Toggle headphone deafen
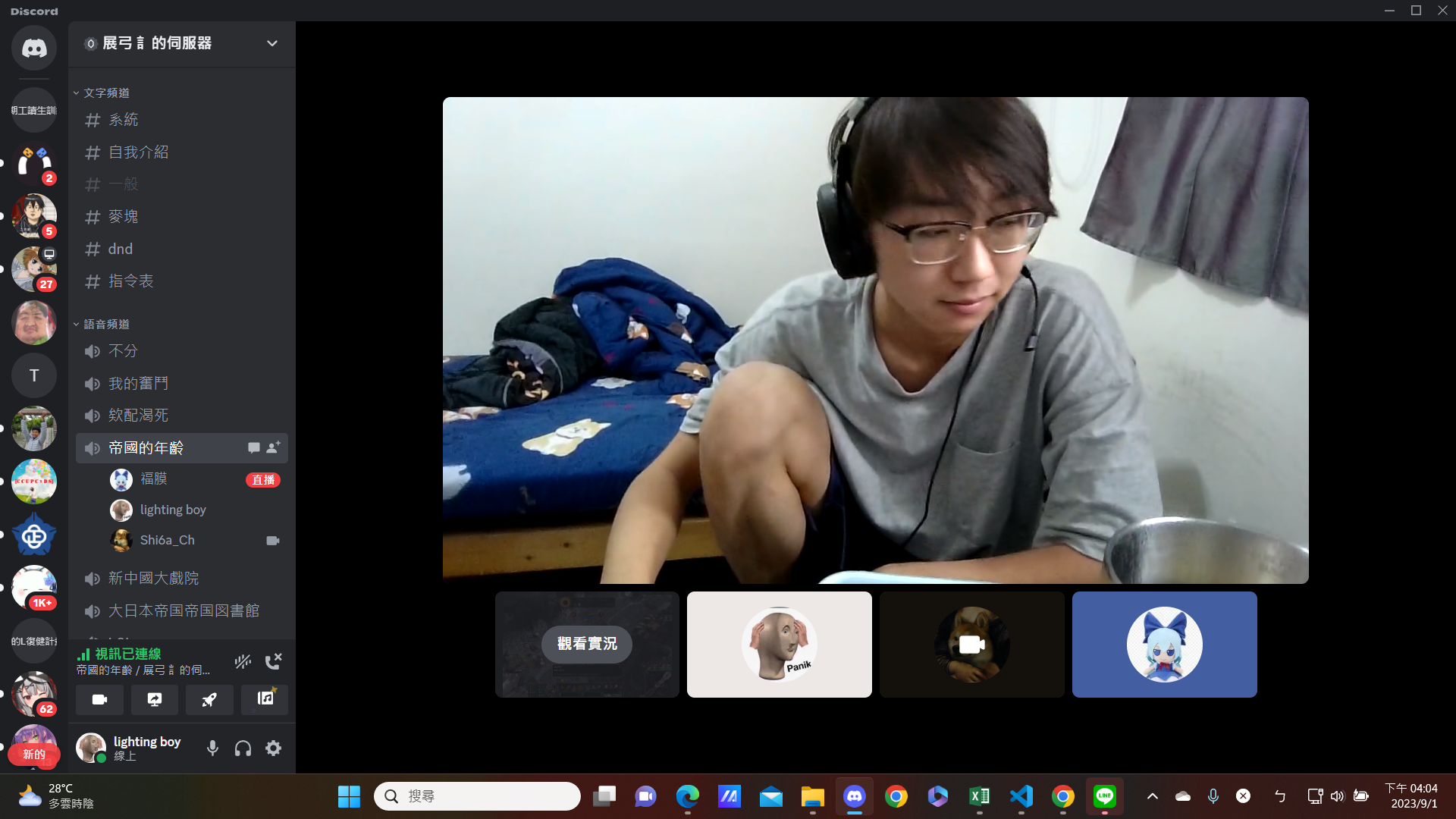This screenshot has width=1456, height=819. [x=243, y=748]
